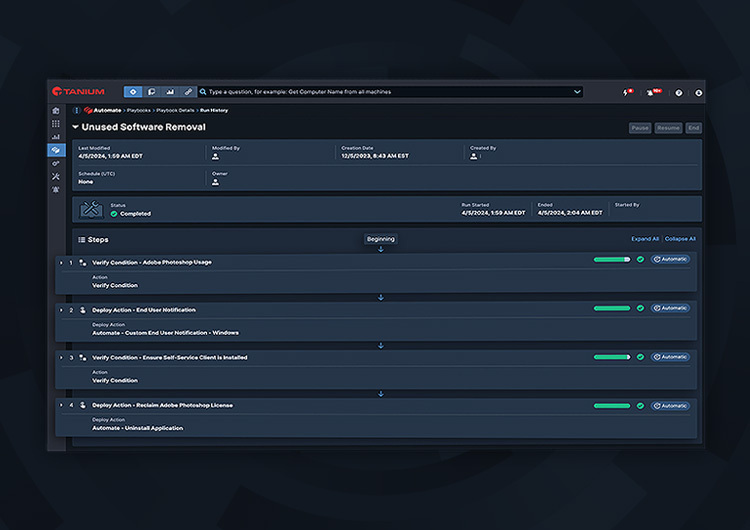Click step 4 progress bar
The height and width of the screenshot is (530, 750).
pos(612,406)
